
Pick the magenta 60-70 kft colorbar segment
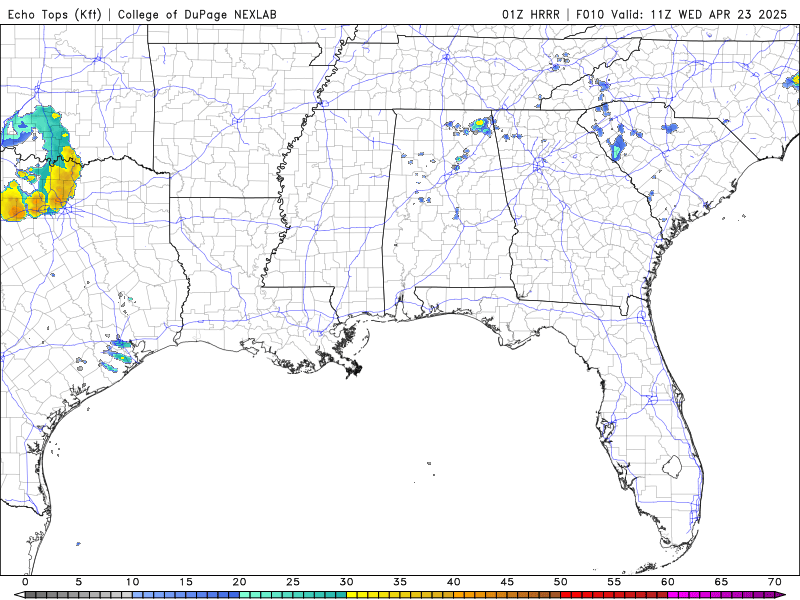click(721, 595)
